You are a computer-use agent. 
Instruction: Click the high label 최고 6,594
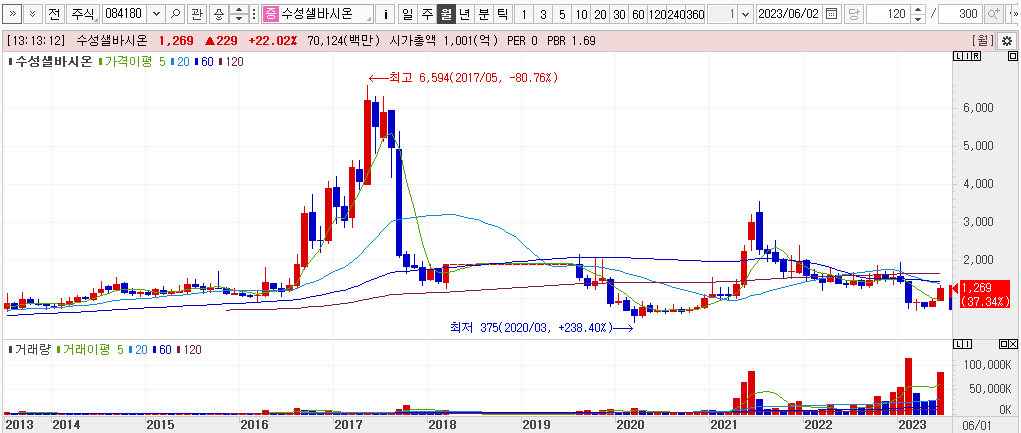tap(463, 77)
